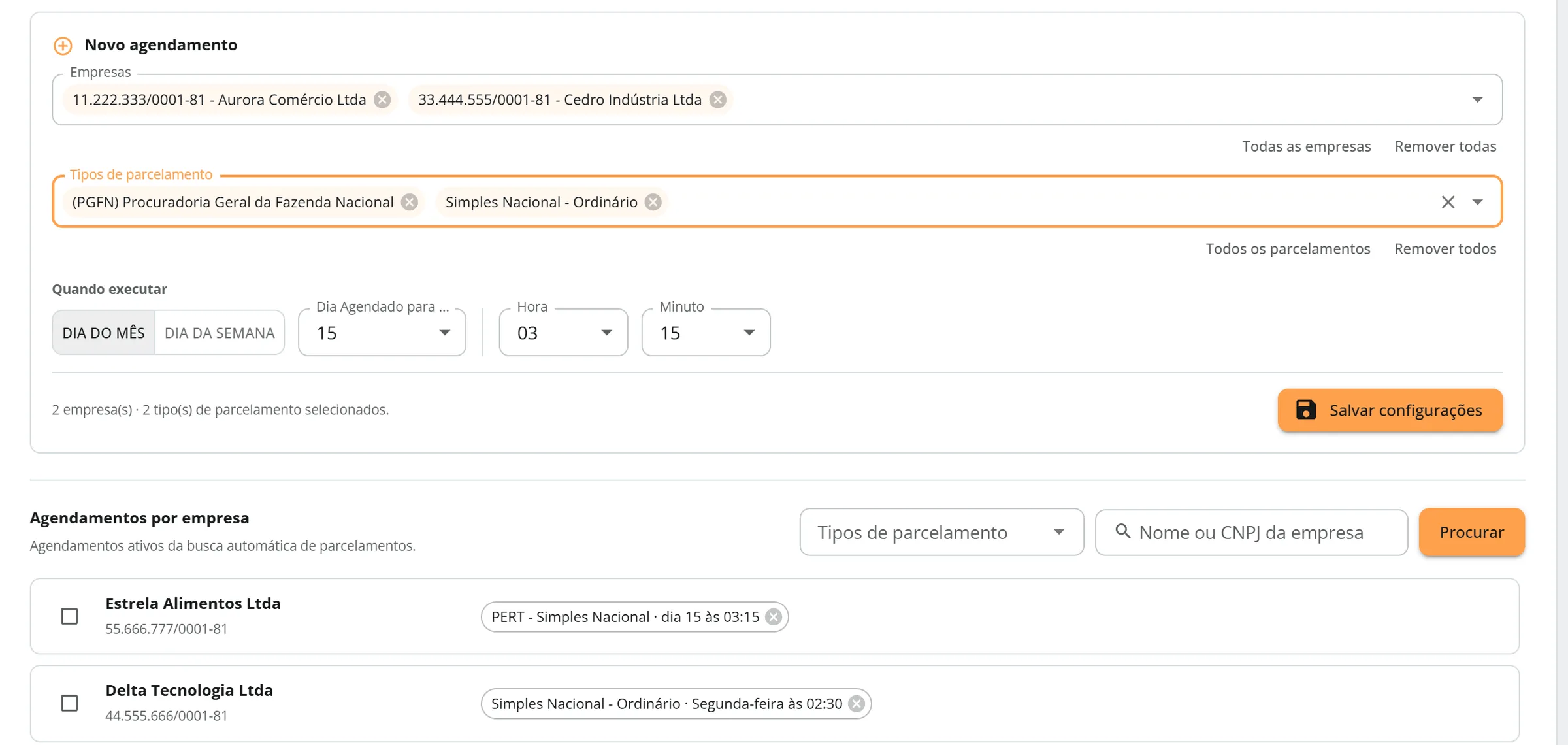
Task: Remove the Aurora Comércio Ltda chip
Action: 382,100
